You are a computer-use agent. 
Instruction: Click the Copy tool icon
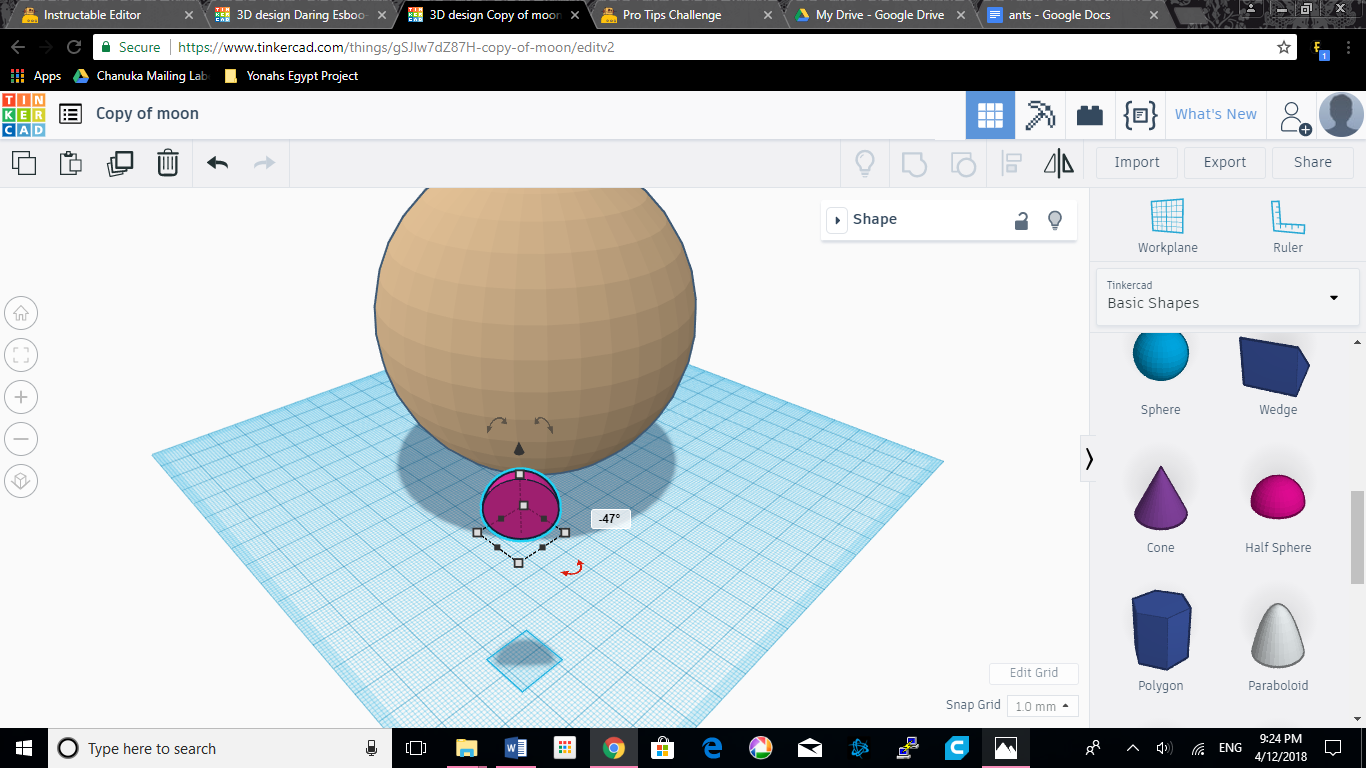coord(24,163)
